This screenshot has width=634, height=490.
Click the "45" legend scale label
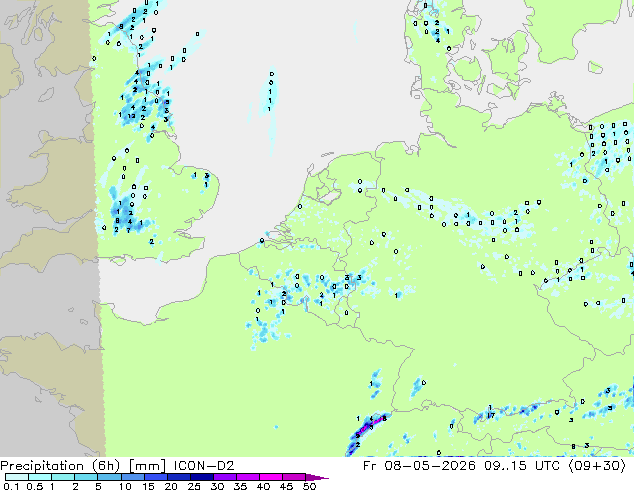tap(286, 486)
